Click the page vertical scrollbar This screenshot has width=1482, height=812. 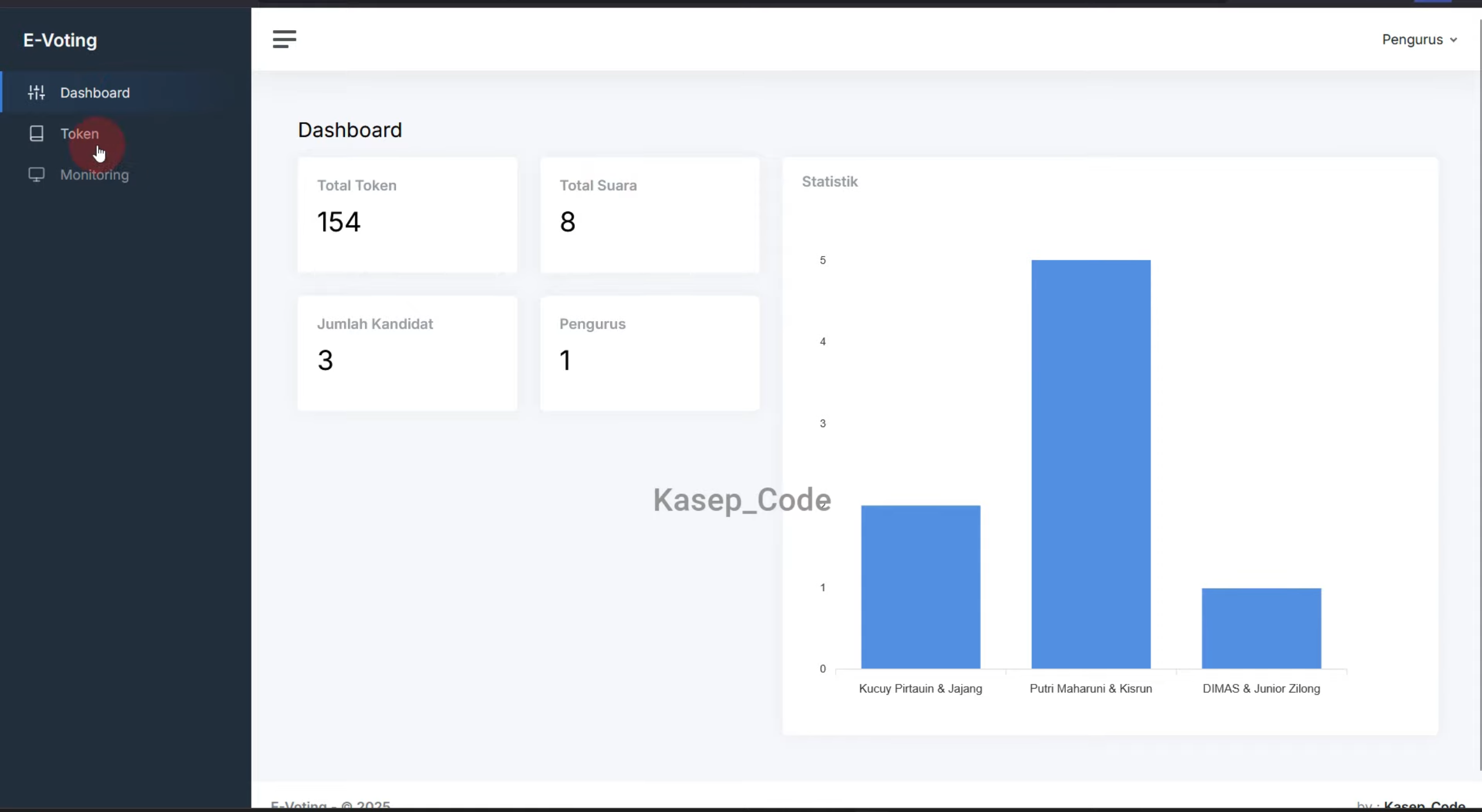point(1480,394)
